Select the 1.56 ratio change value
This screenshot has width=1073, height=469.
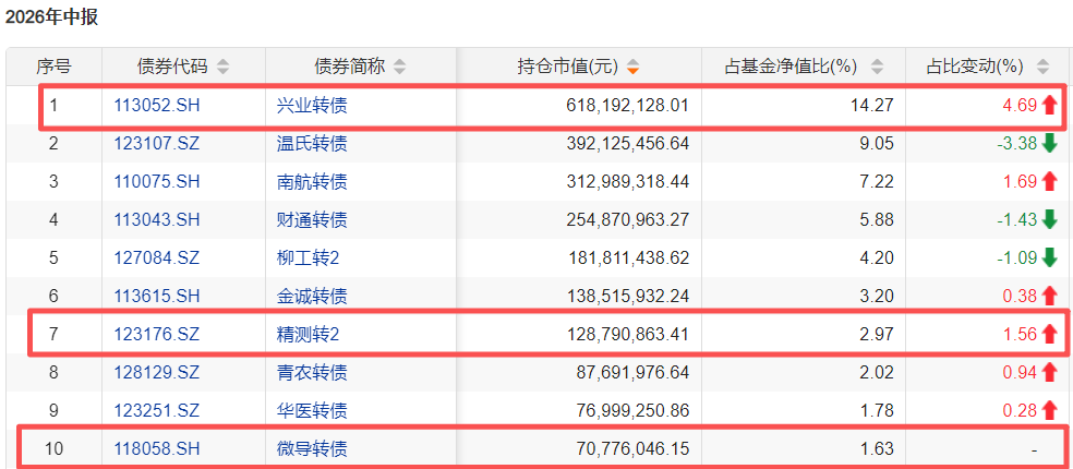coord(1020,334)
